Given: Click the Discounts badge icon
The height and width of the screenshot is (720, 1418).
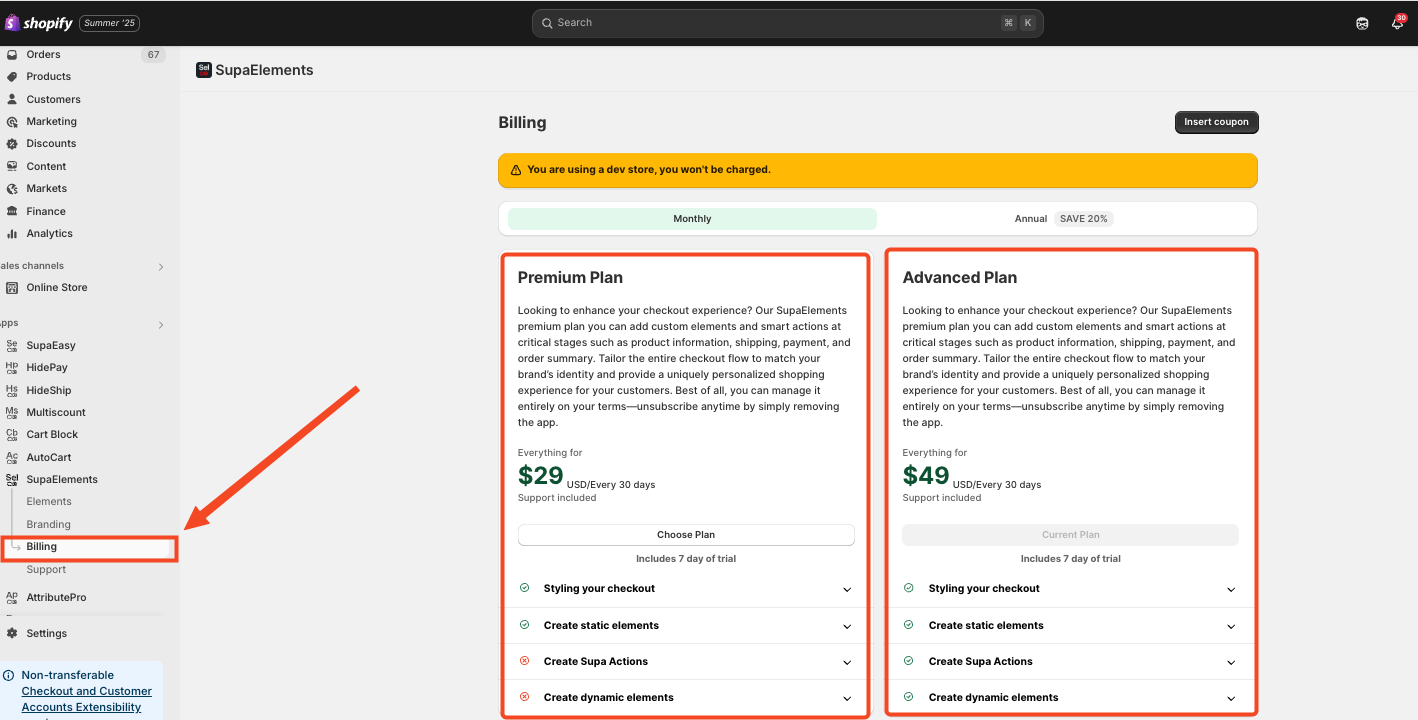Looking at the screenshot, I should tap(12, 143).
